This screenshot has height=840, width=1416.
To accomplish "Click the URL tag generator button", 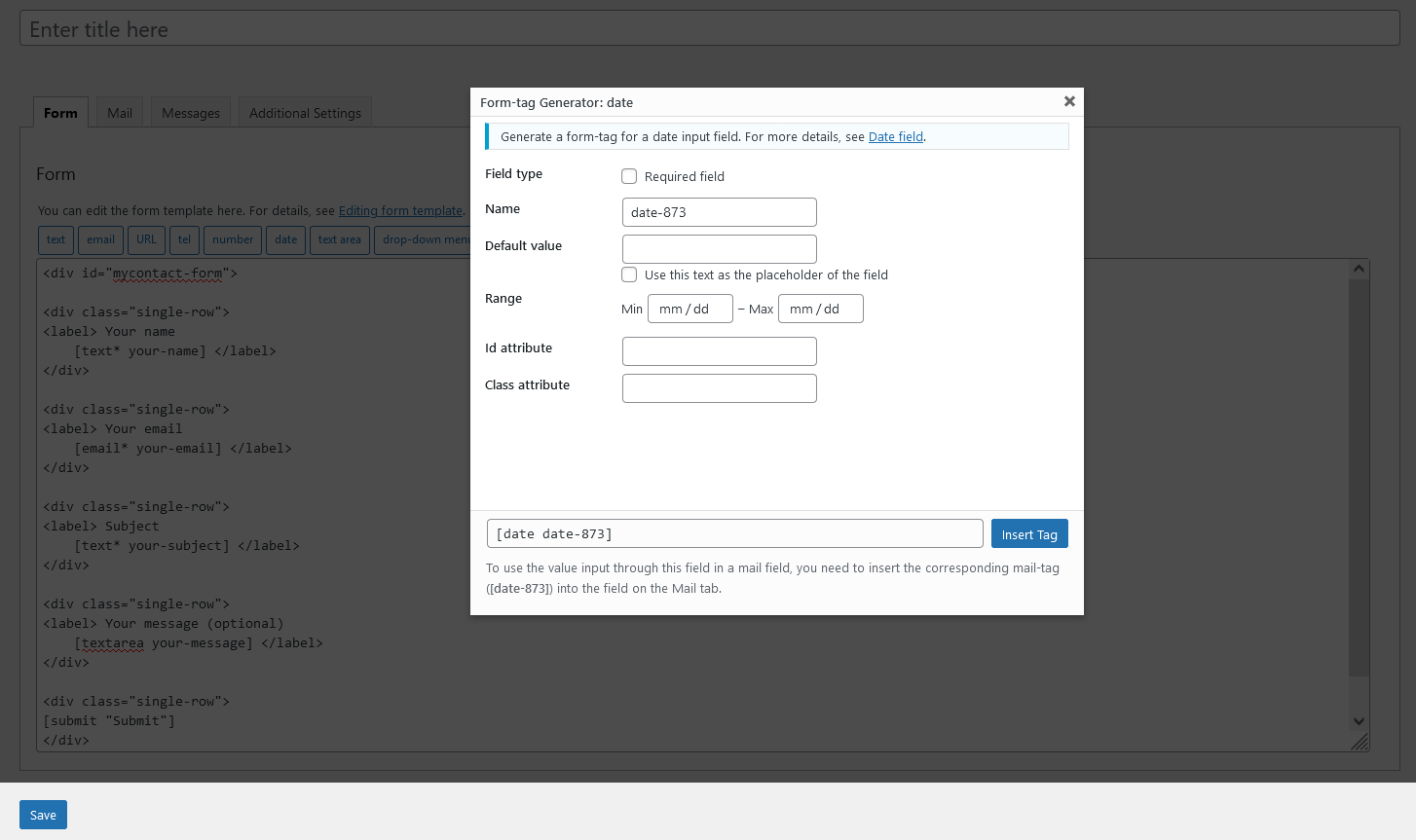I will [x=146, y=239].
